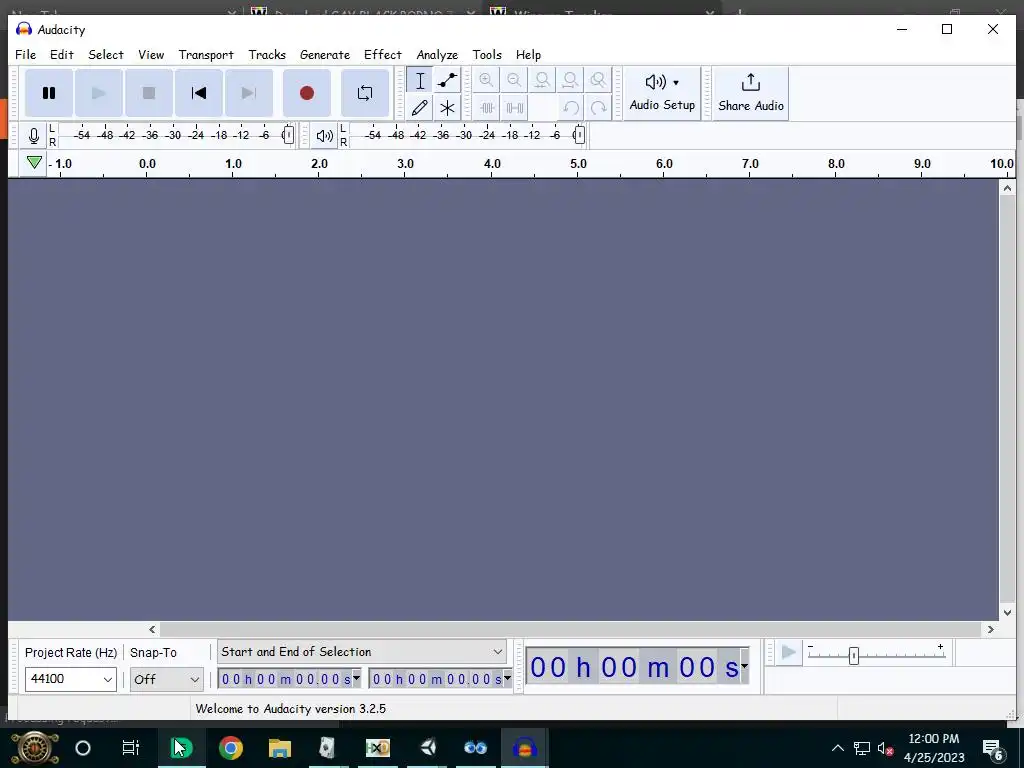Screen dimensions: 1024x768
Task: Open the Unity icon in taskbar
Action: (x=428, y=748)
